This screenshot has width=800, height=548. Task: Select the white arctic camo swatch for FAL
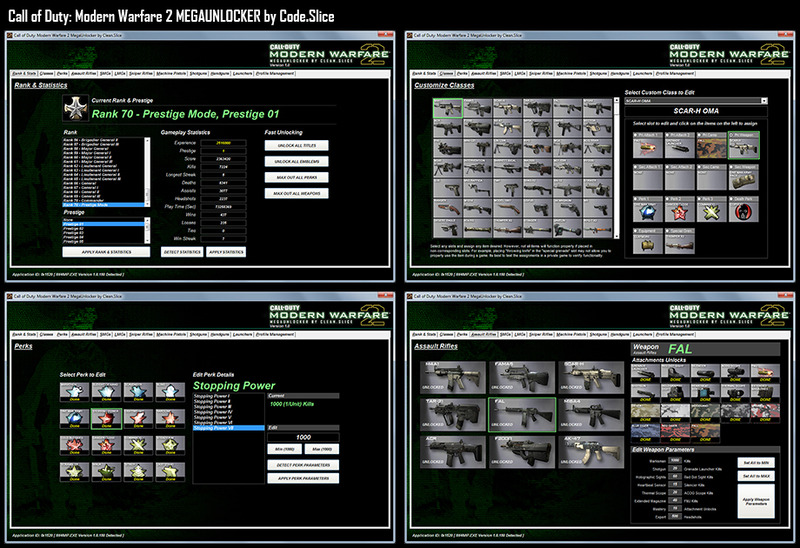[676, 413]
